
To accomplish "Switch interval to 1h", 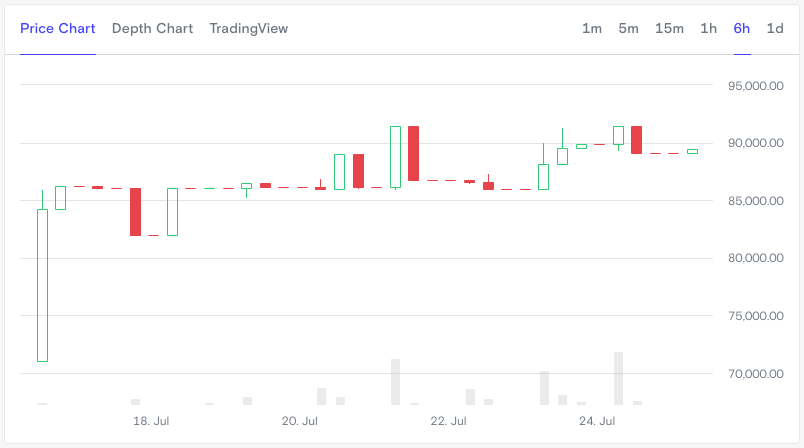I will coord(709,28).
